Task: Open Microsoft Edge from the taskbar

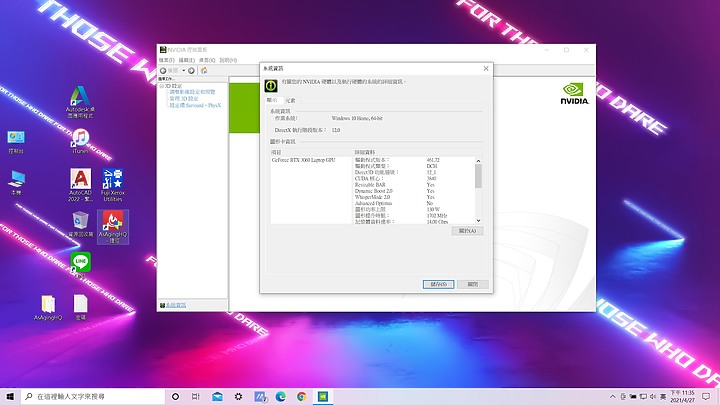Action: [x=281, y=396]
